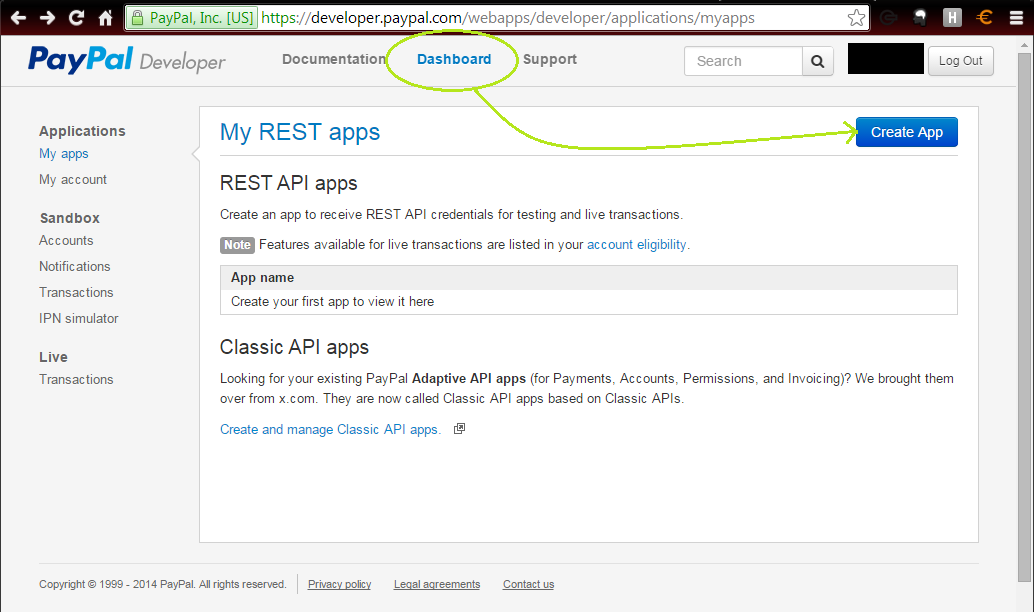The height and width of the screenshot is (612, 1034).
Task: Open Sandbox Accounts
Action: (x=66, y=241)
